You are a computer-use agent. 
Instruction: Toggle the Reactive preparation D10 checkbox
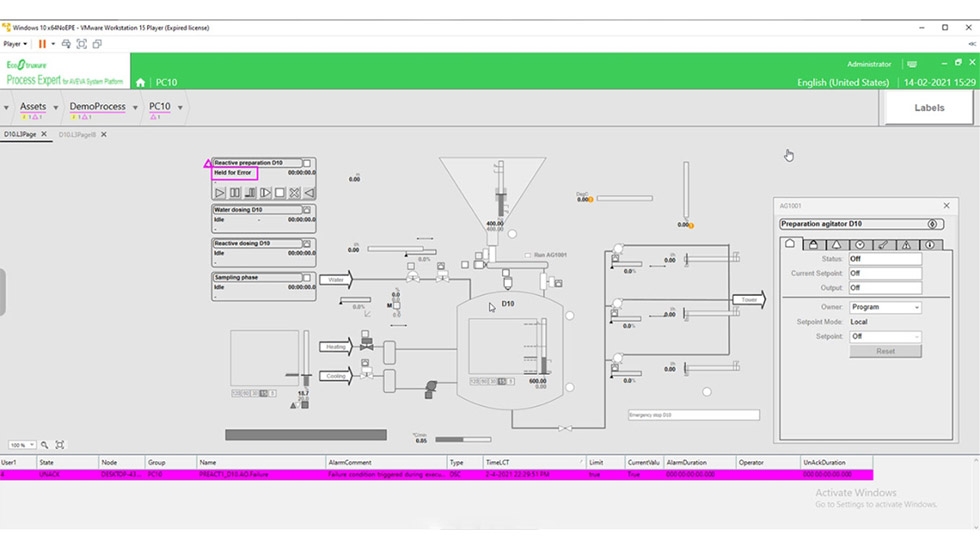click(x=307, y=163)
